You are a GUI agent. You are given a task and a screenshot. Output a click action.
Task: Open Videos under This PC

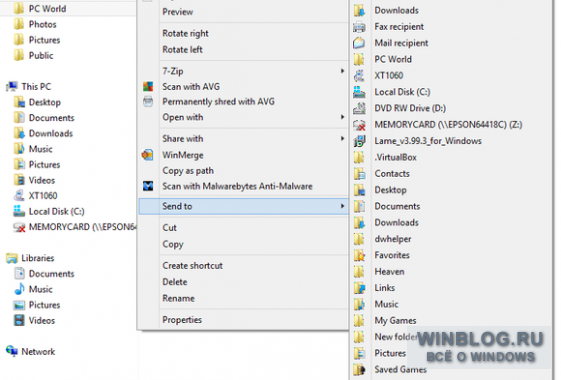click(42, 180)
